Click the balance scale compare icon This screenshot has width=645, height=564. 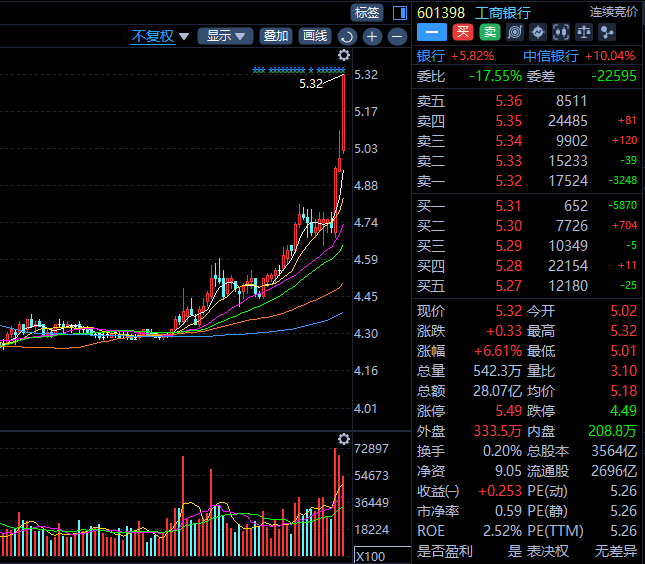coord(584,32)
